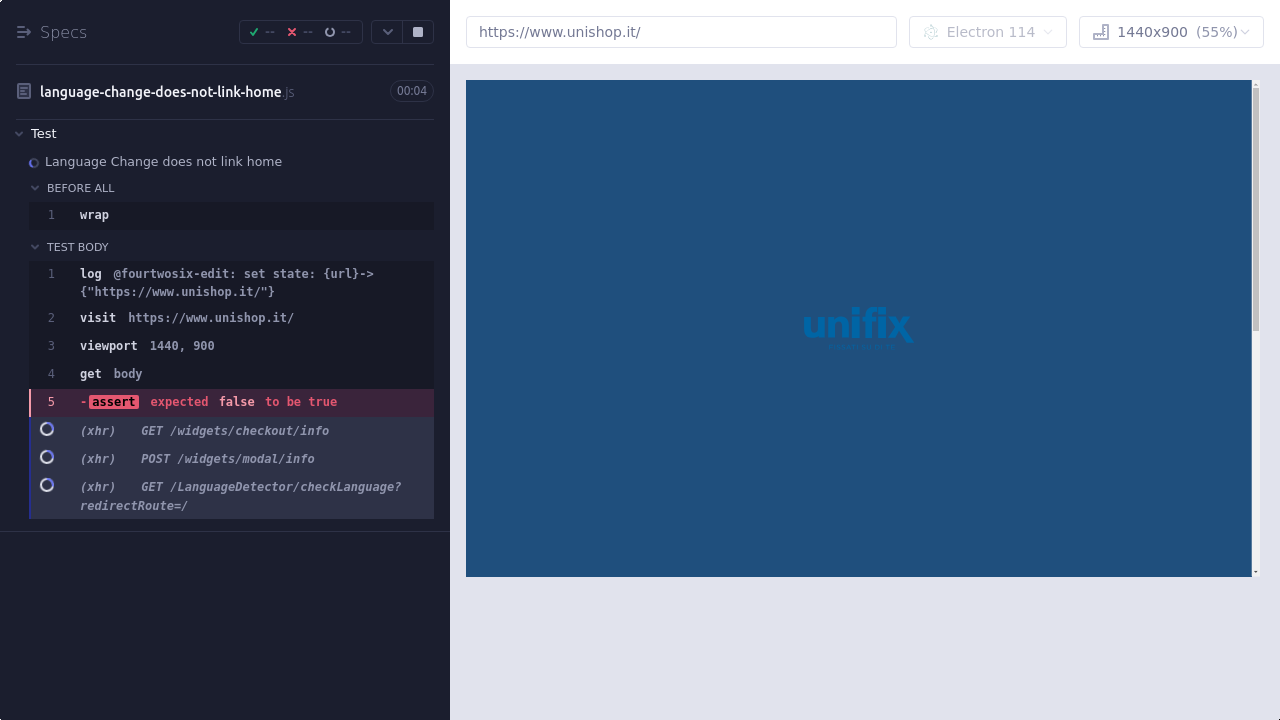
Task: Open the language-change-does-not-link-home.js spec file
Action: pyautogui.click(x=160, y=92)
